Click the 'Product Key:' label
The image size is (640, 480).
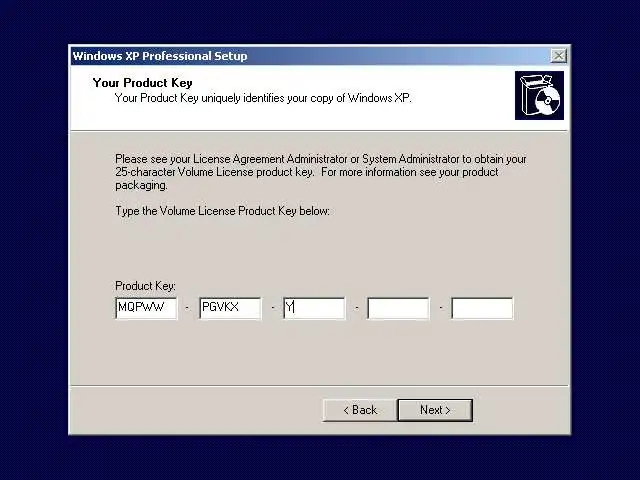(x=145, y=286)
